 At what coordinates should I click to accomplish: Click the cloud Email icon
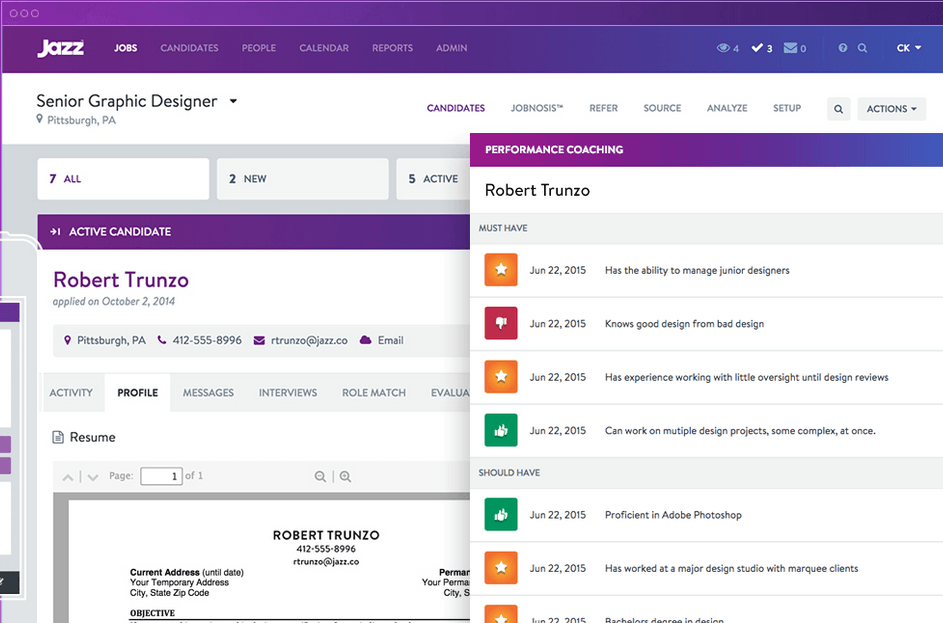tap(365, 340)
